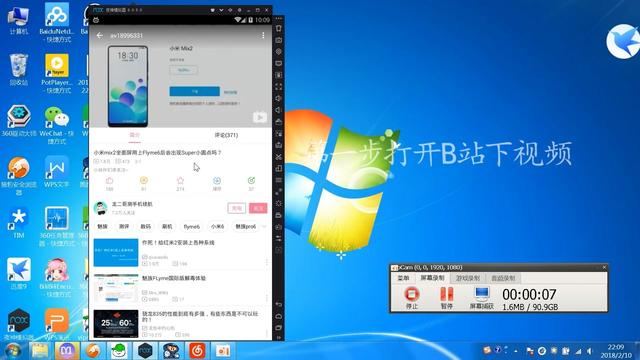Select the 测评 tag chip
The height and width of the screenshot is (360, 640).
124,227
